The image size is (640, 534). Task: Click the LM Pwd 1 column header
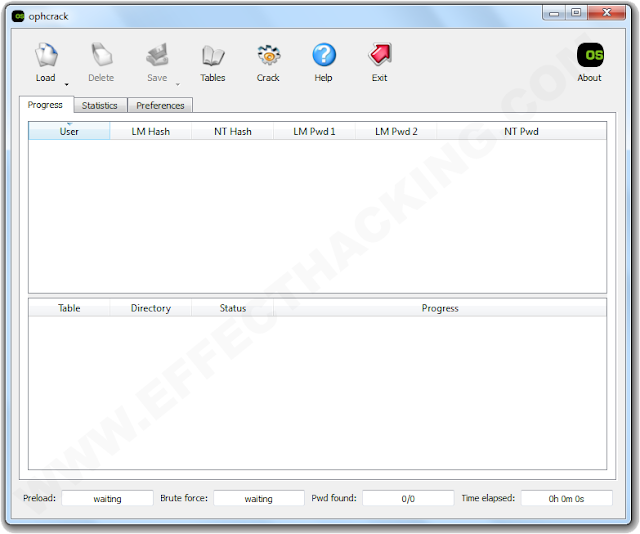(x=314, y=131)
